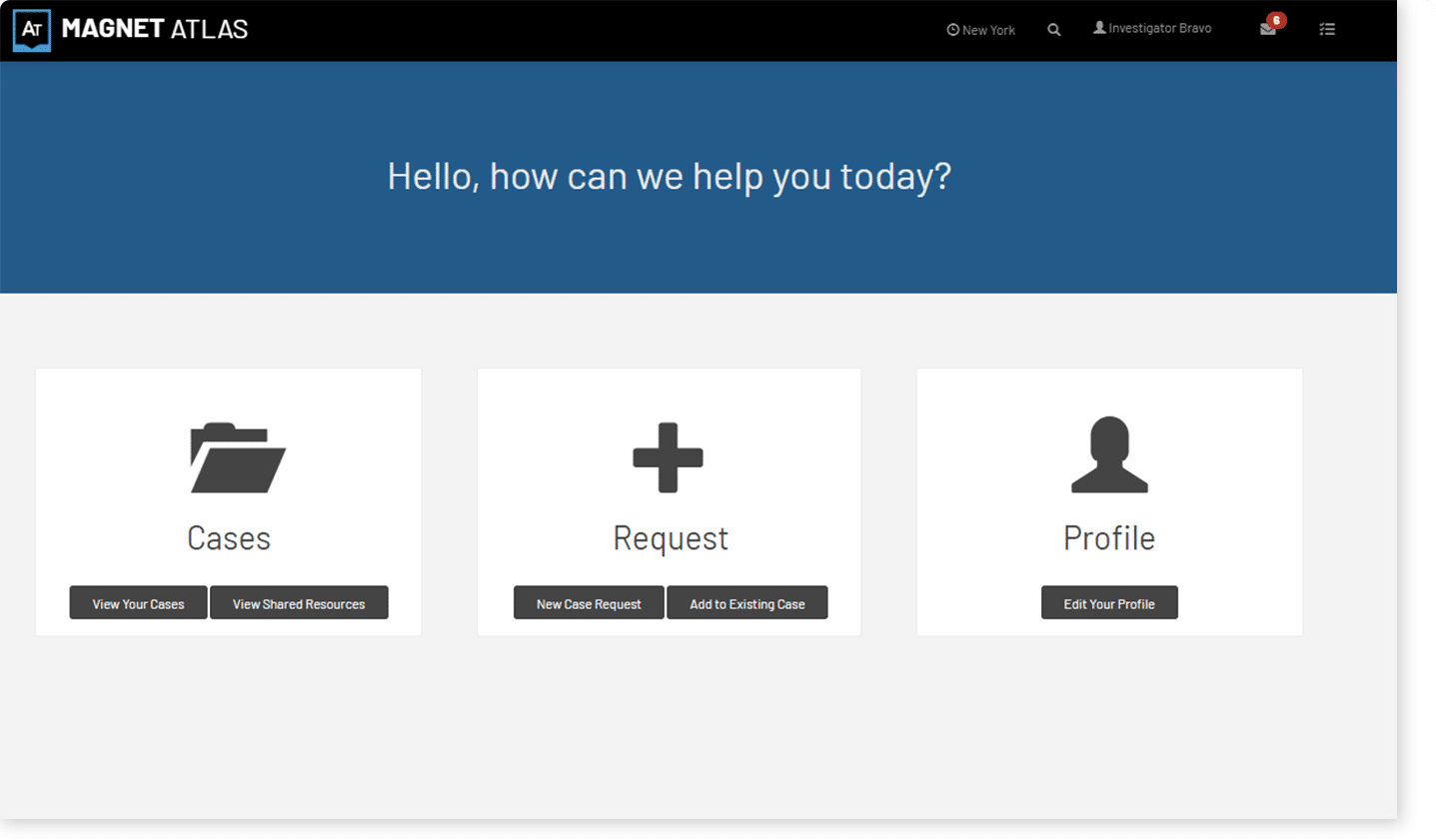Image resolution: width=1436 pixels, height=840 pixels.
Task: Open the New York time zone selector
Action: [x=980, y=30]
